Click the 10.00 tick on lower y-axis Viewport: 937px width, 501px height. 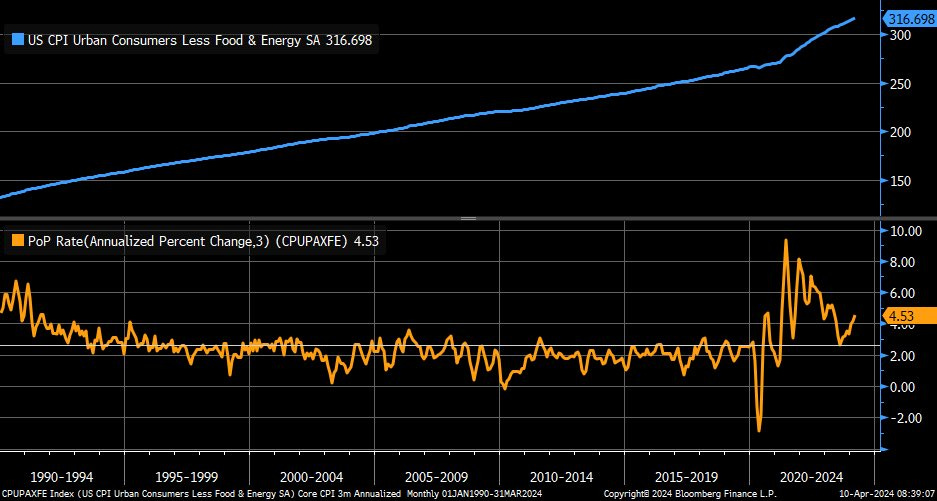coord(905,231)
